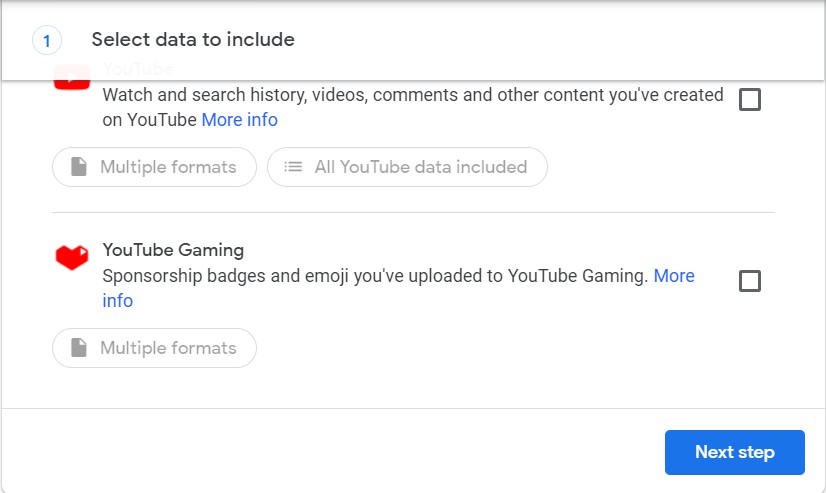Image resolution: width=826 pixels, height=493 pixels.
Task: Click the YouTube Gaming title text
Action: [173, 250]
